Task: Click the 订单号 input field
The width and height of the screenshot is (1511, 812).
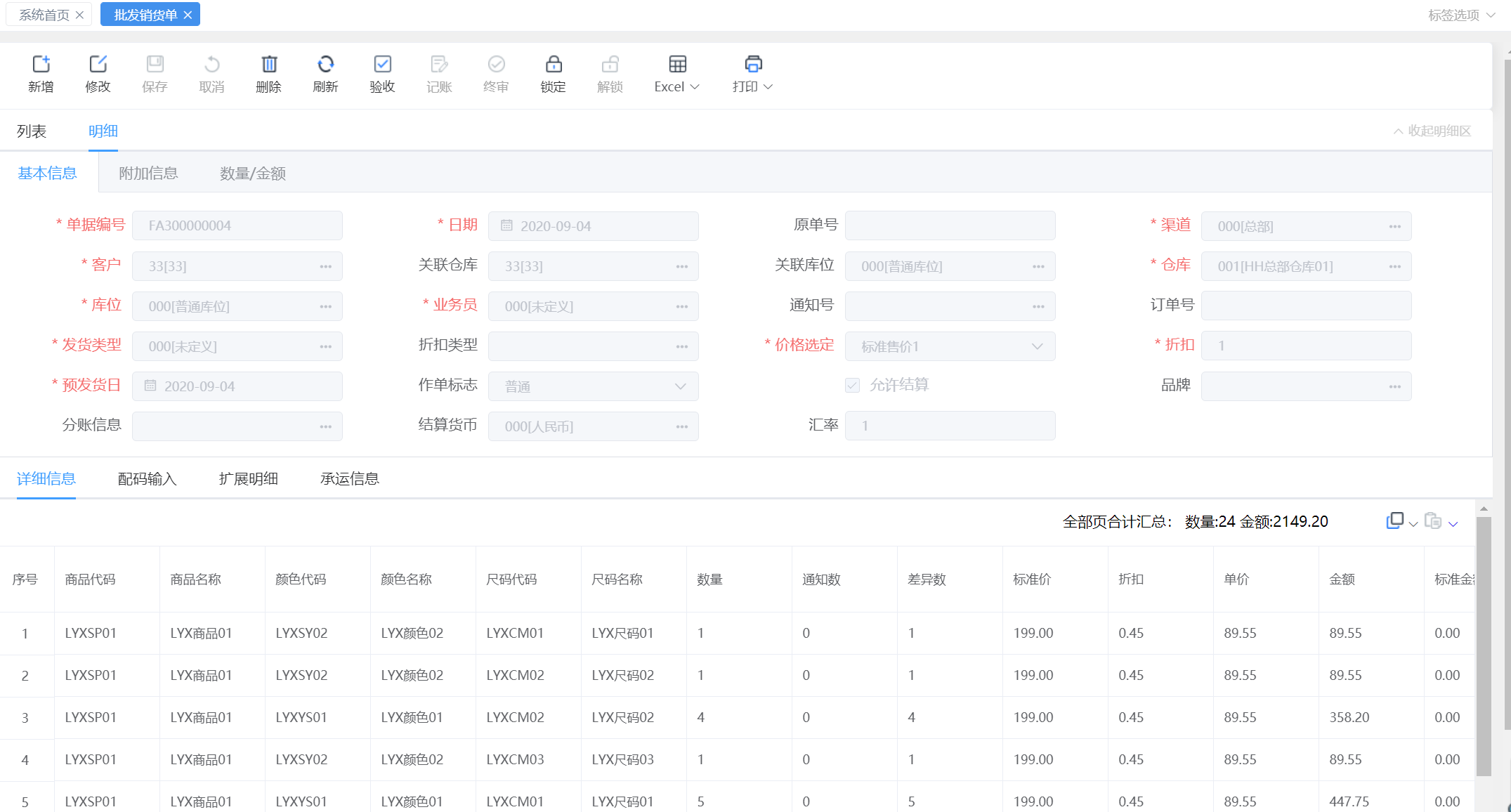Action: (x=1307, y=306)
